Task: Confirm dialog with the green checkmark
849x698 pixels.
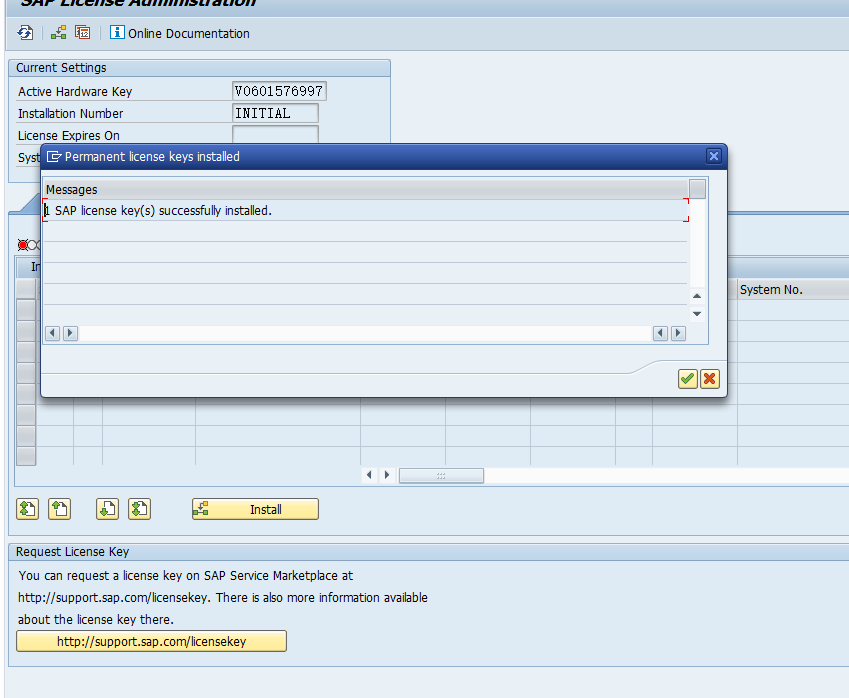Action: pos(687,379)
